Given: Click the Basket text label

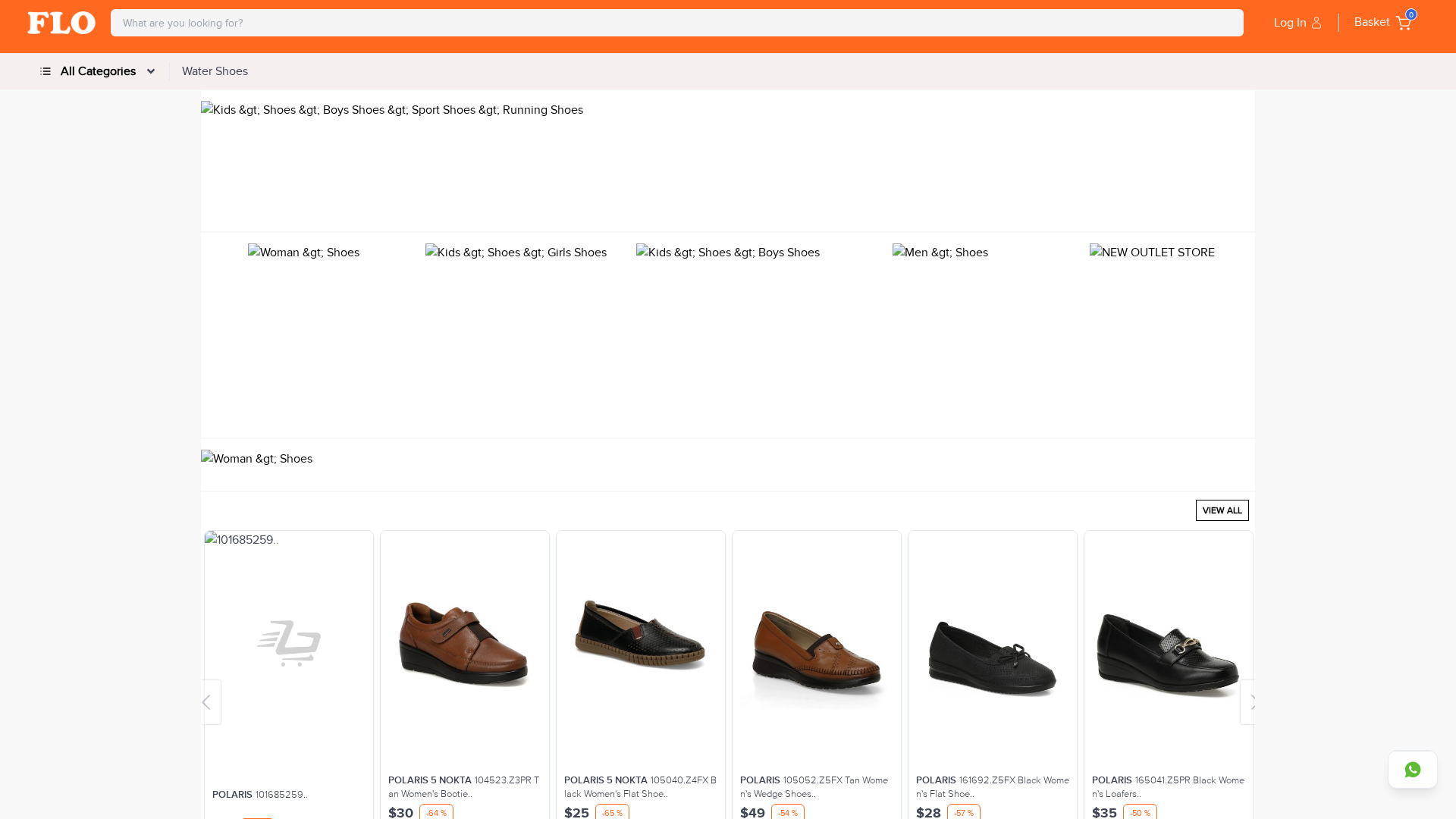Looking at the screenshot, I should click(x=1372, y=22).
